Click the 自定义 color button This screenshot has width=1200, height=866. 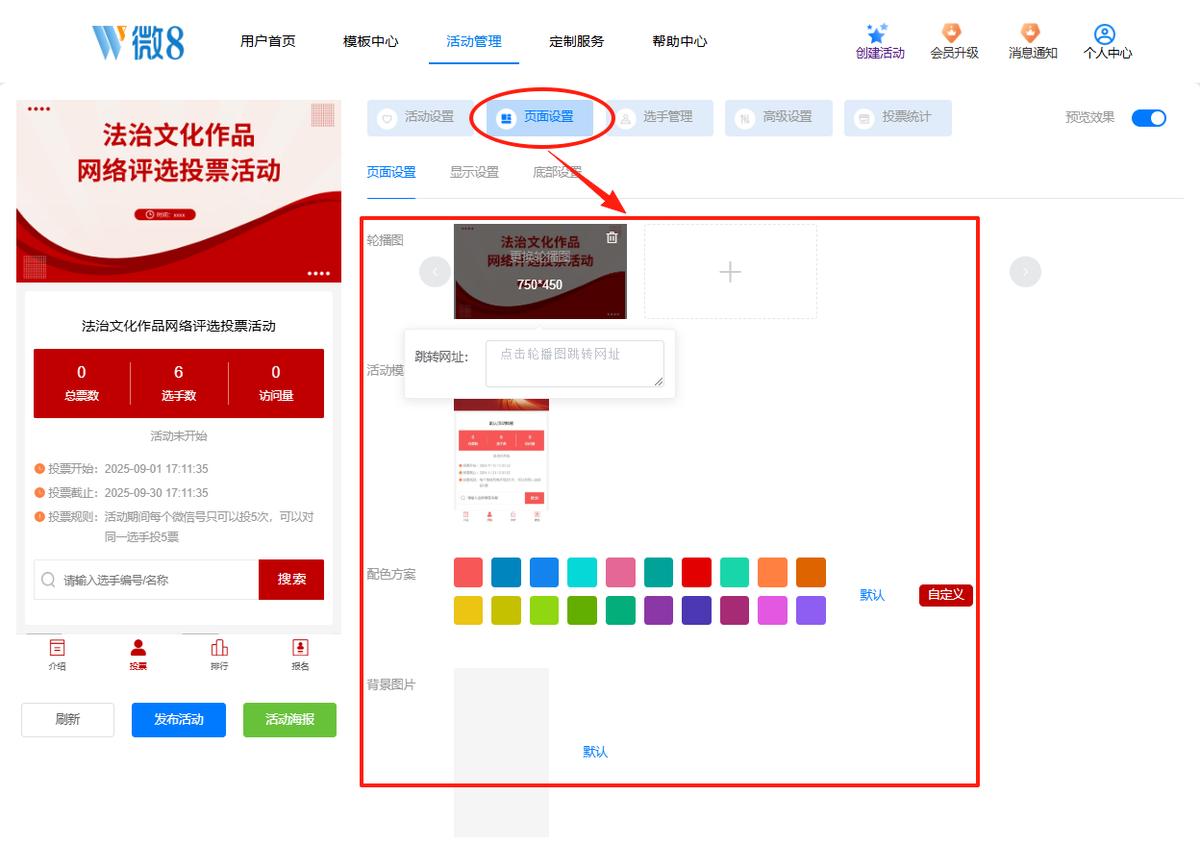coord(946,595)
